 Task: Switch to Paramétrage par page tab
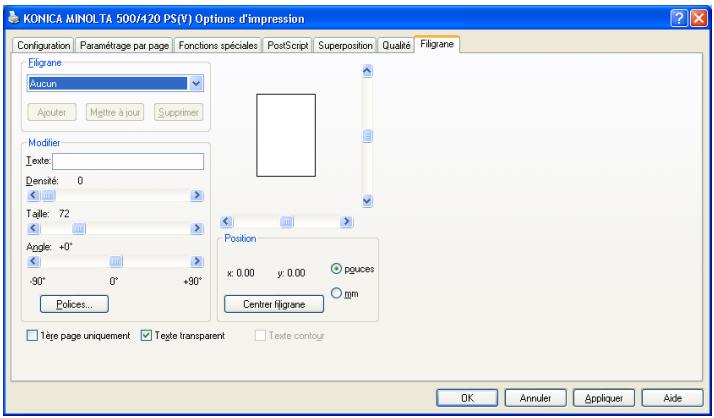[124, 45]
